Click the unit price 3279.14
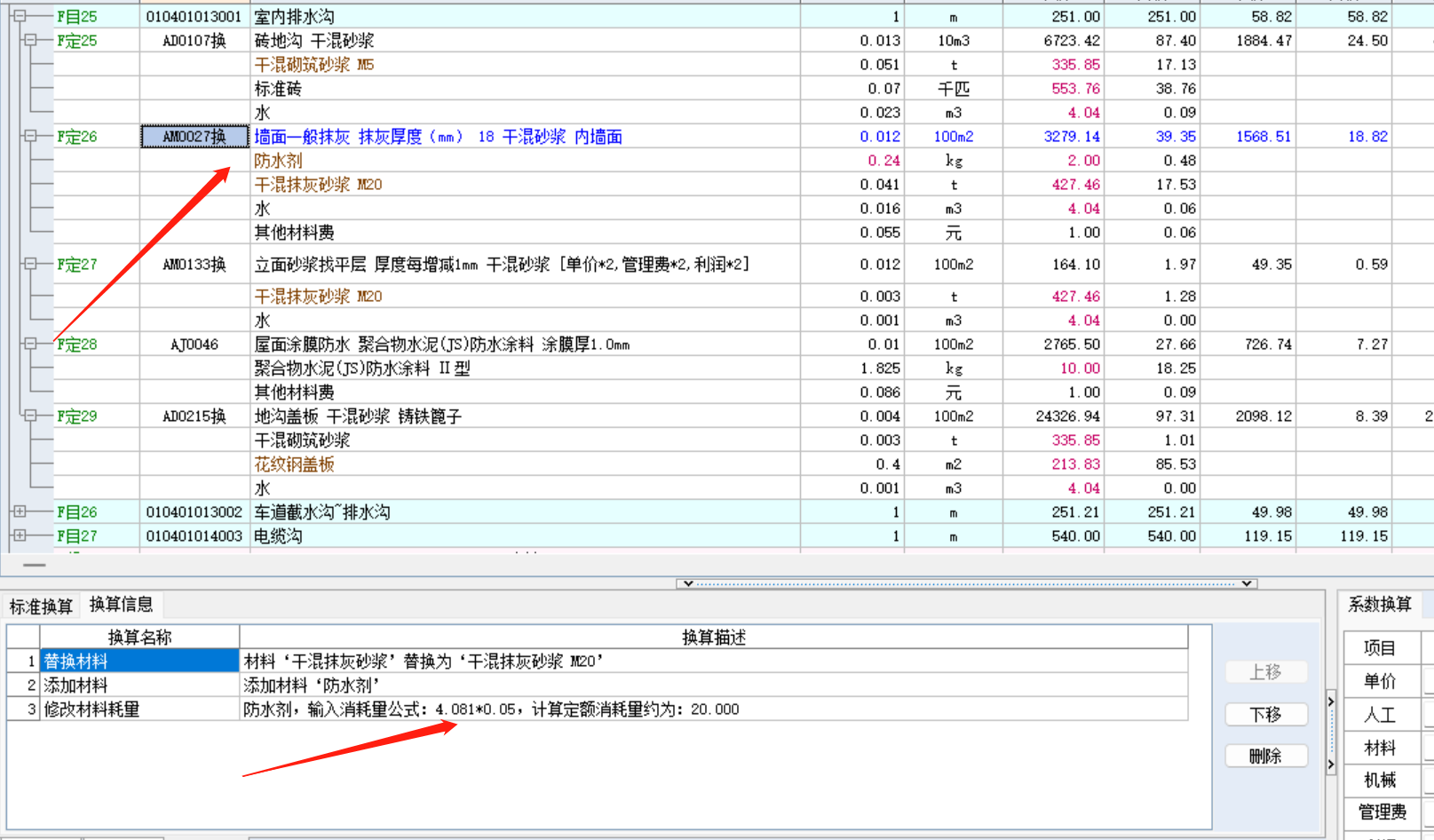 coord(1072,137)
